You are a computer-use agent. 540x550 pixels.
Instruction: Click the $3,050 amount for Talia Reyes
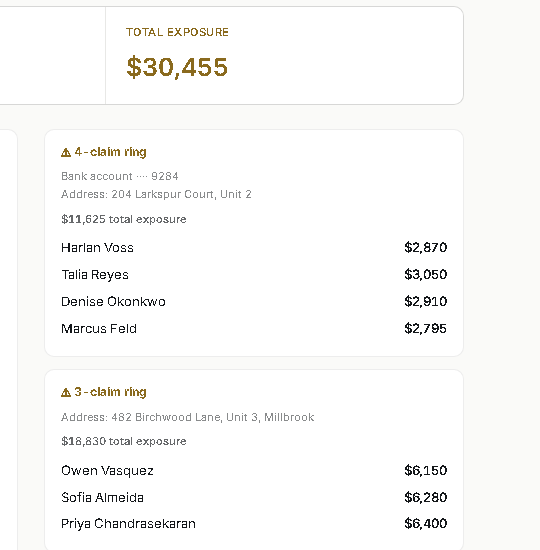pyautogui.click(x=426, y=275)
